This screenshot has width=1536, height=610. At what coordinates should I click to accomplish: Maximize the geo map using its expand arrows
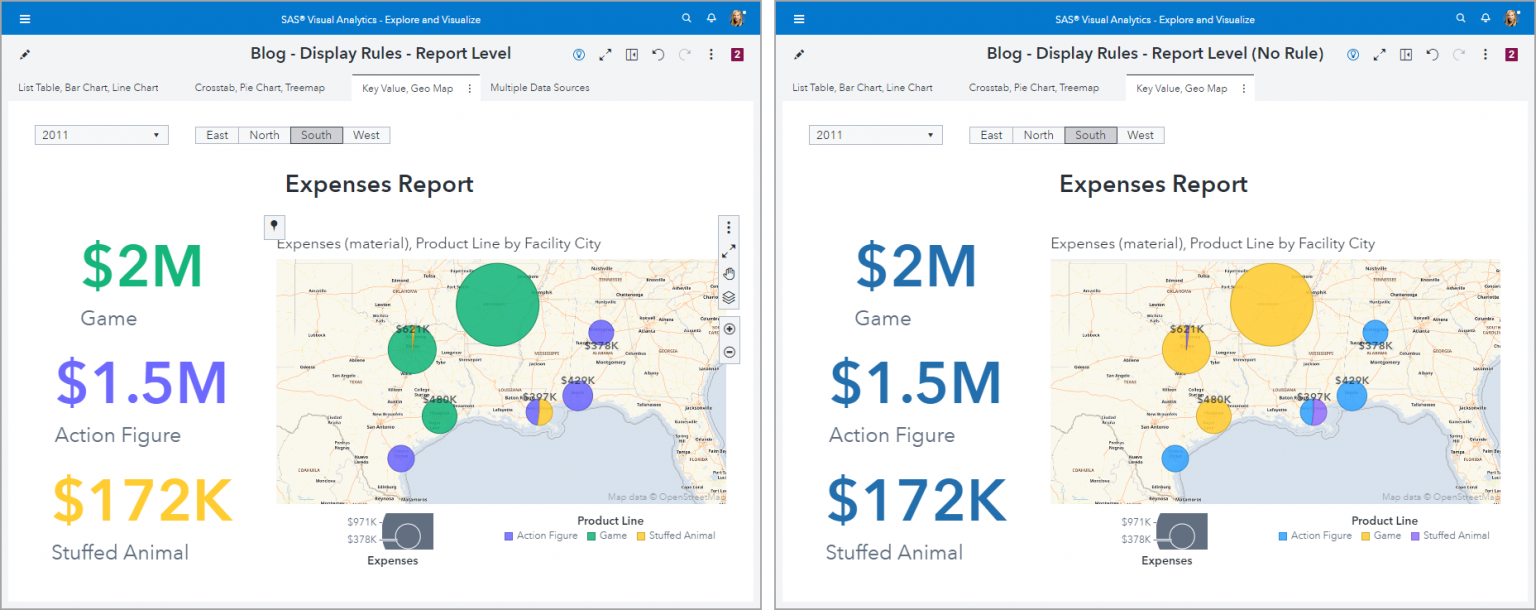tap(729, 251)
